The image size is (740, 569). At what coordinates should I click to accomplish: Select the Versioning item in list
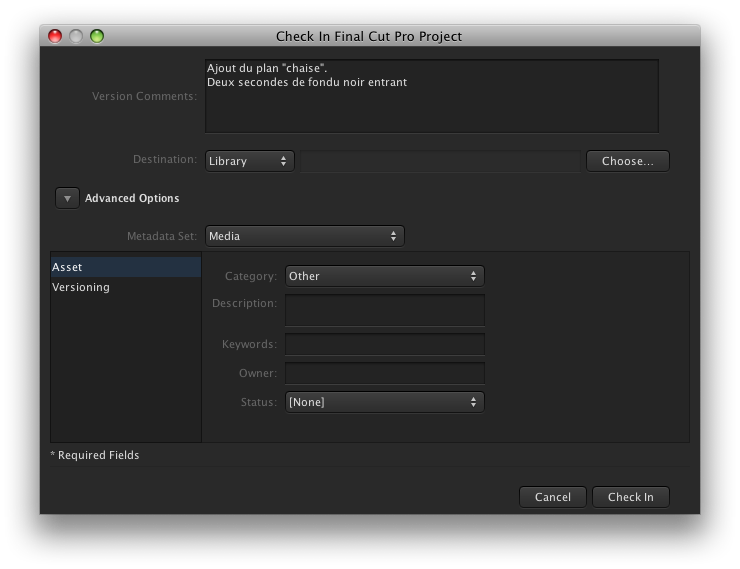pos(126,287)
